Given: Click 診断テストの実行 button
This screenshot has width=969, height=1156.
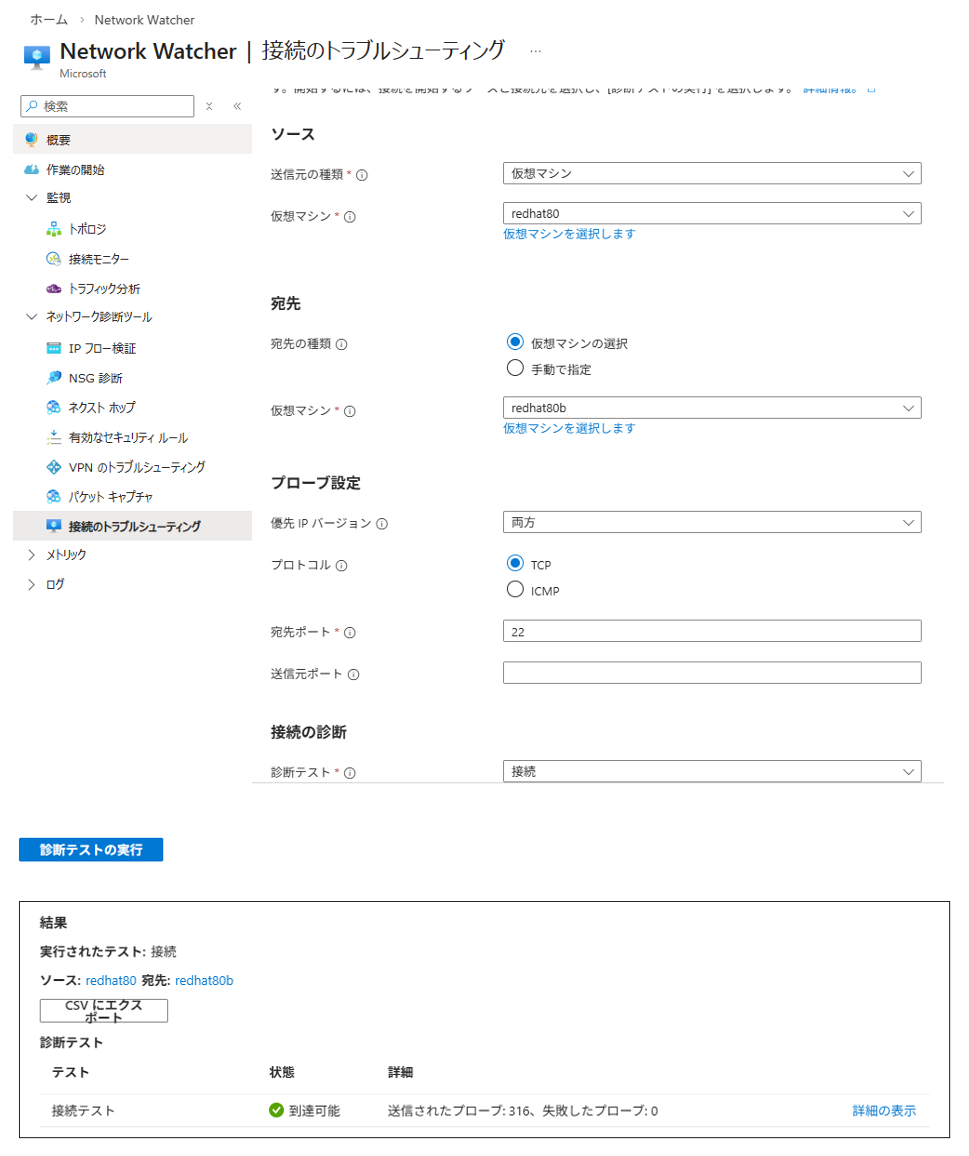Looking at the screenshot, I should point(91,849).
